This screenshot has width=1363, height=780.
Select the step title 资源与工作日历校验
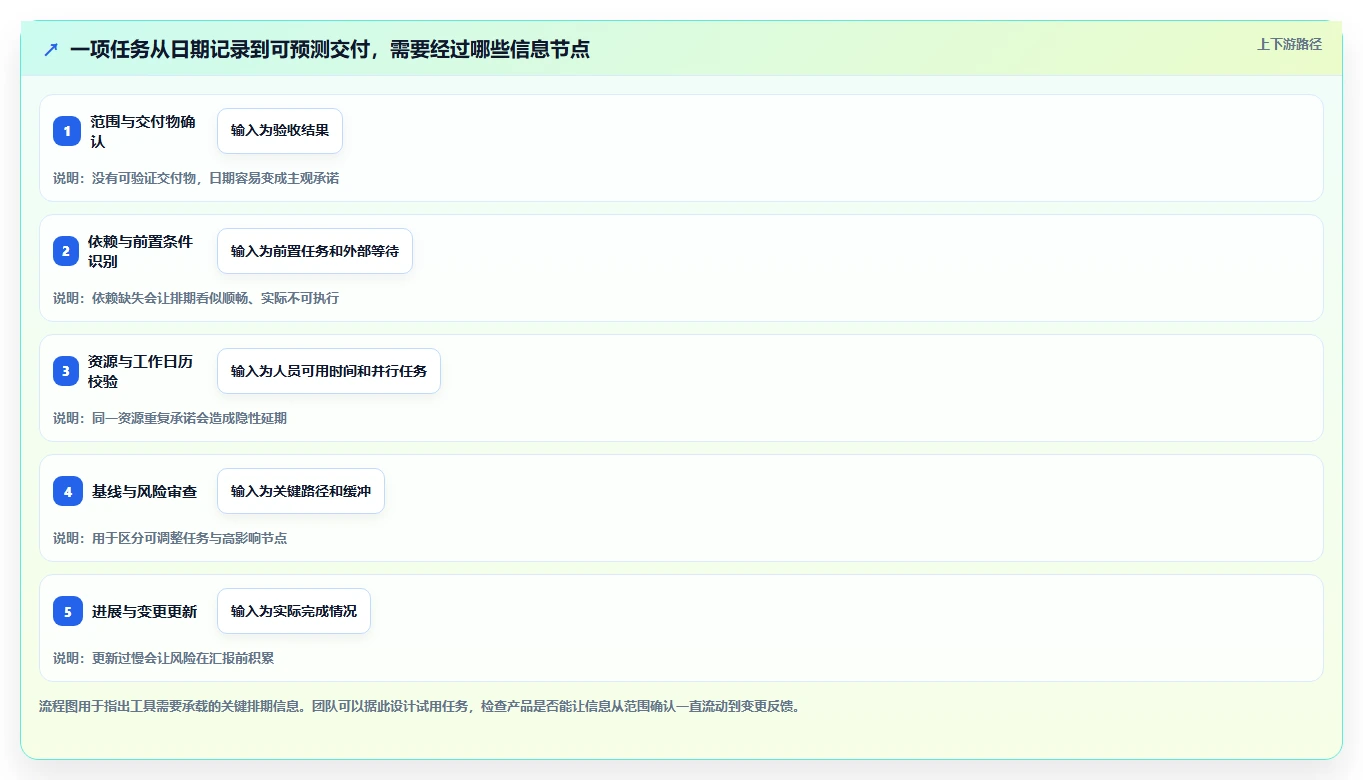(x=140, y=371)
